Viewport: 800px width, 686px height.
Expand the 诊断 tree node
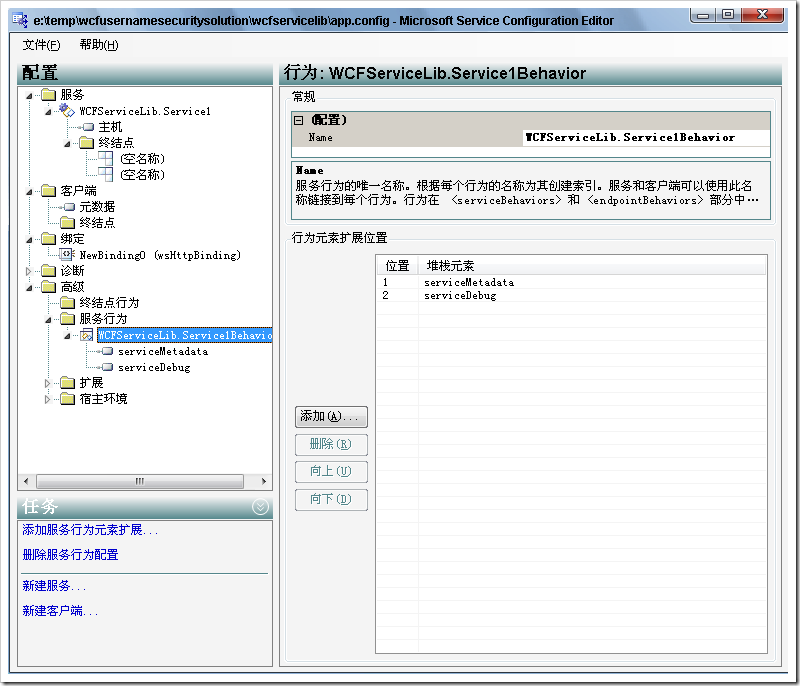29,271
